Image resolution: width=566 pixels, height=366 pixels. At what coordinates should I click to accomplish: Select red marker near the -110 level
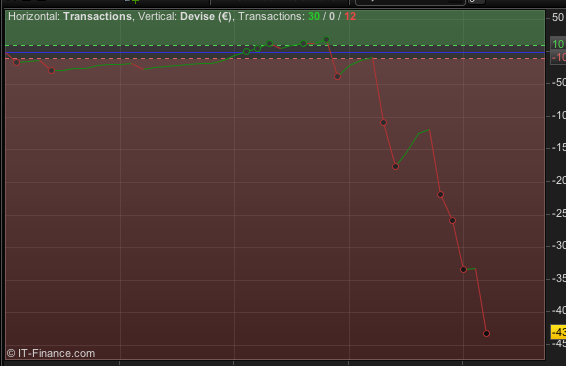(383, 123)
